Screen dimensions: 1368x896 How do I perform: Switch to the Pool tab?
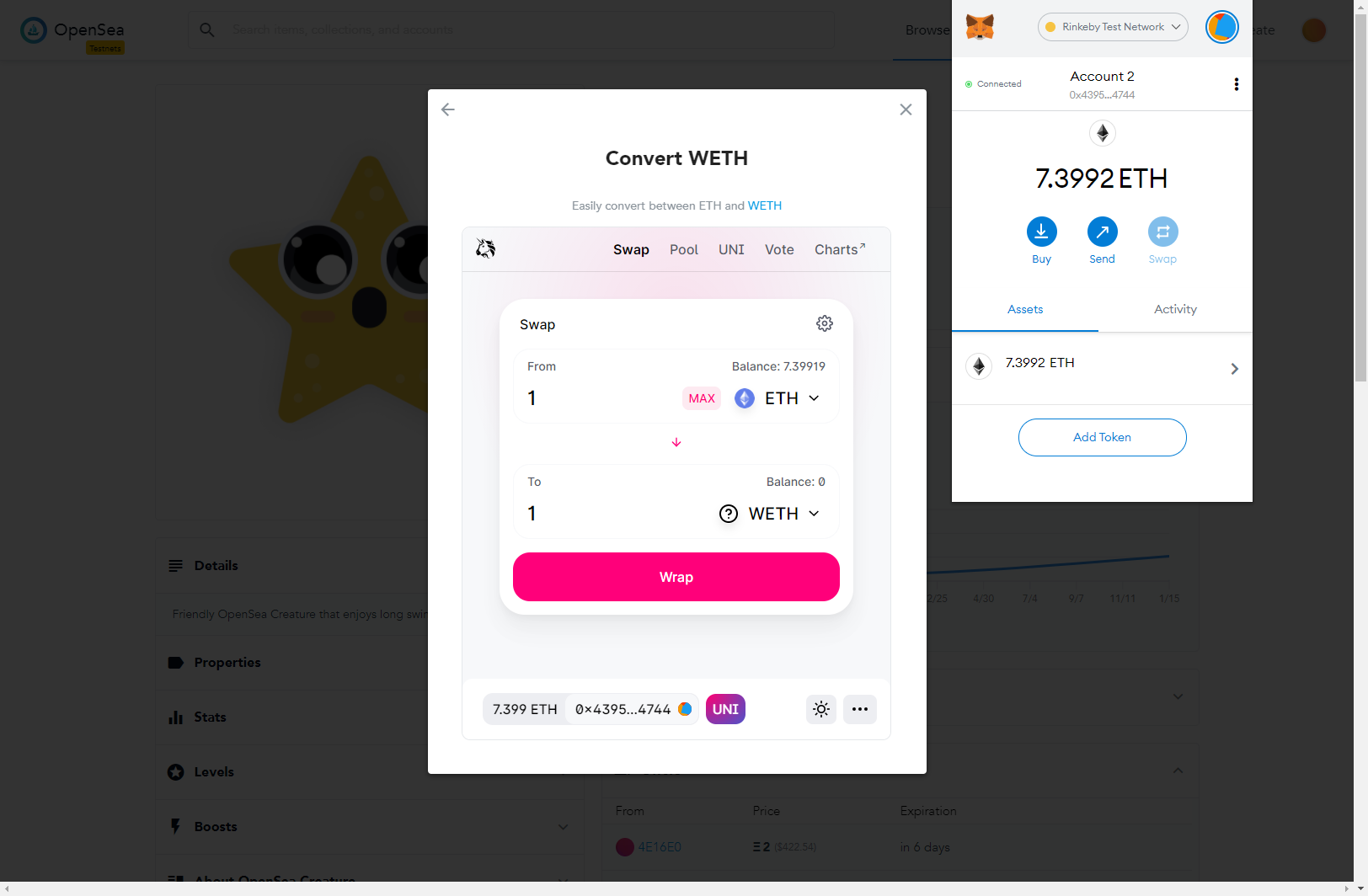(x=684, y=249)
